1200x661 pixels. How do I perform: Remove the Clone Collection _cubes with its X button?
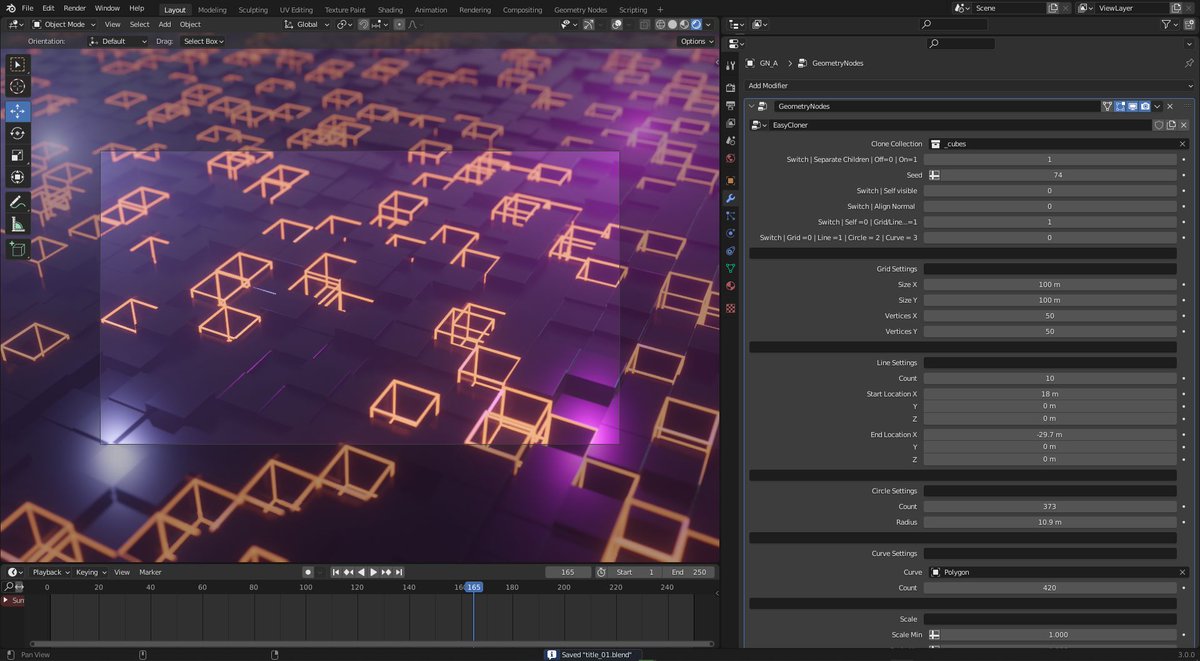click(x=1182, y=143)
